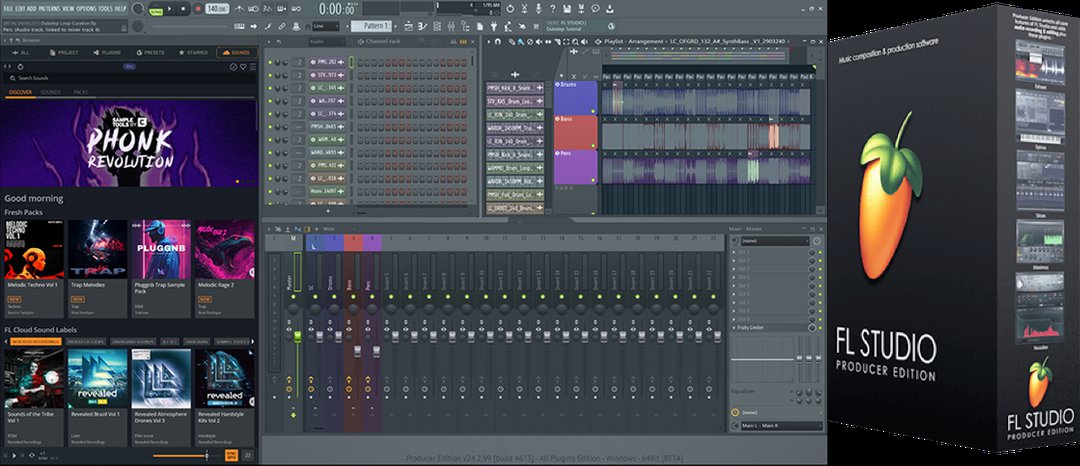Open the piano roll view icon

coord(422,26)
